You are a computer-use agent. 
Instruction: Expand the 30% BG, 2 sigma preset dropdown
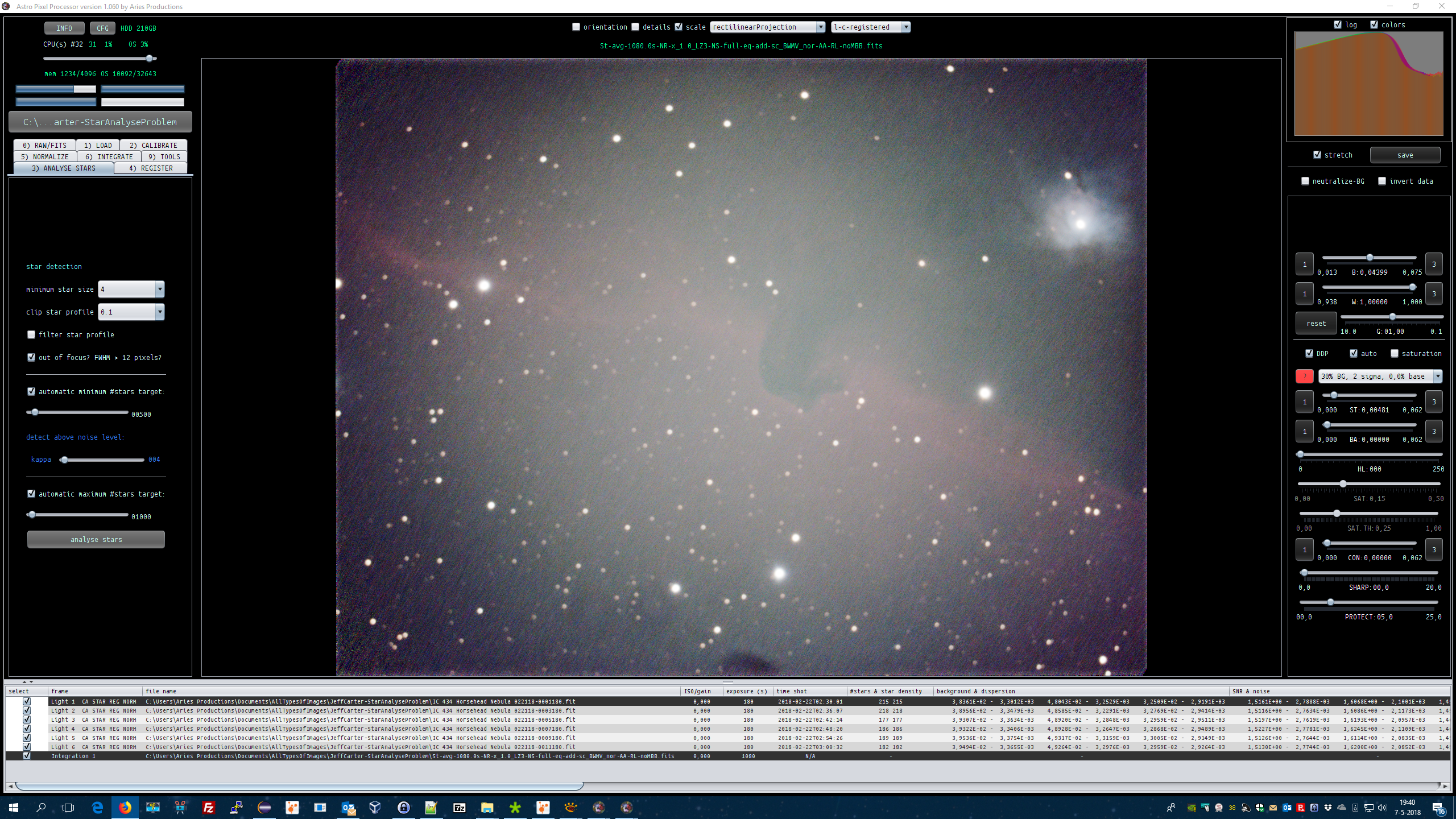[x=1437, y=376]
